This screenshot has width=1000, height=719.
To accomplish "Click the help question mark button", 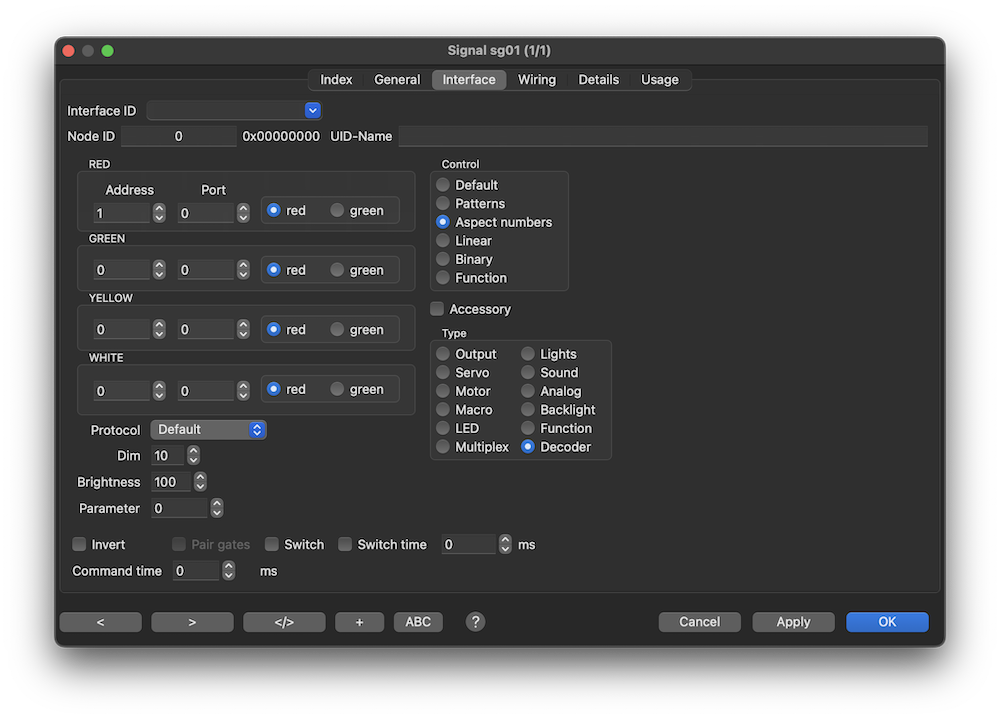I will (476, 622).
